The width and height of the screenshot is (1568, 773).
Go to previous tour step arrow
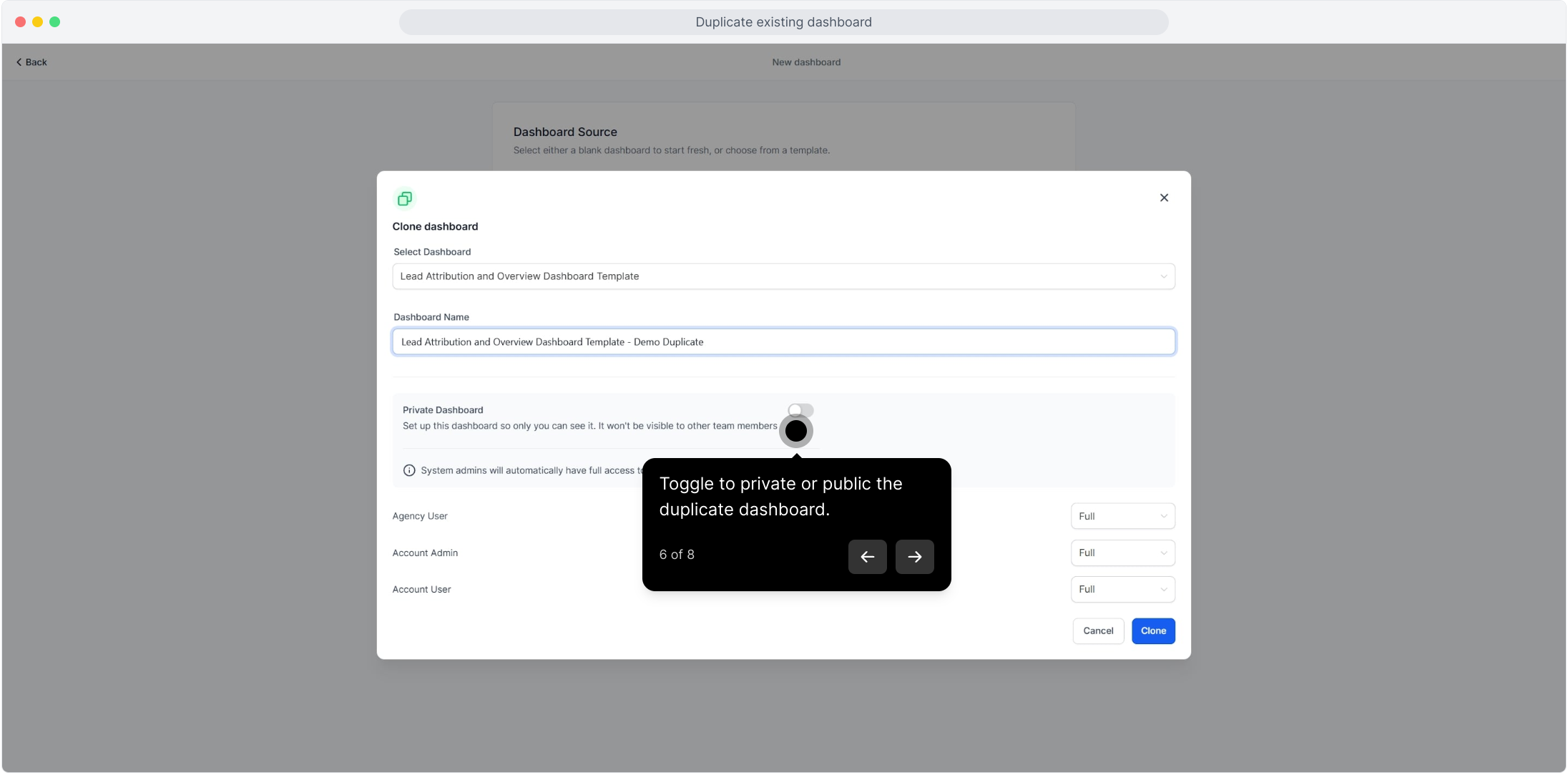[867, 557]
